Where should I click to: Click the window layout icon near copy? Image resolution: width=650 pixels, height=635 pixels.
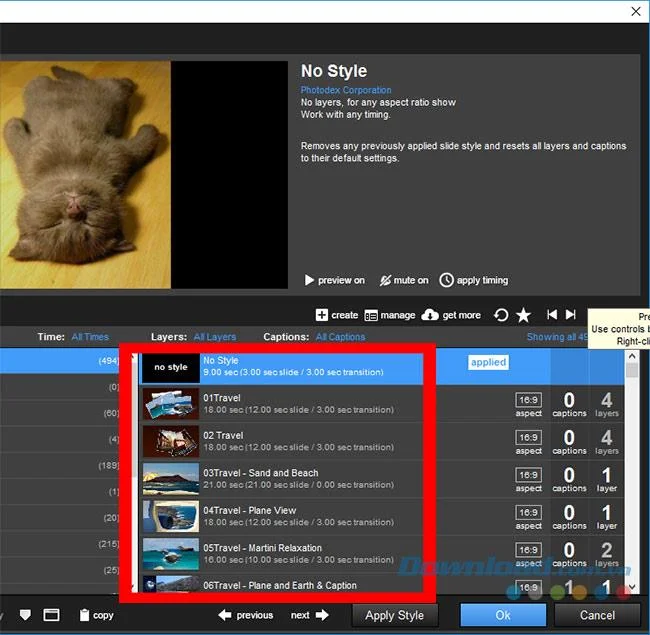point(51,615)
